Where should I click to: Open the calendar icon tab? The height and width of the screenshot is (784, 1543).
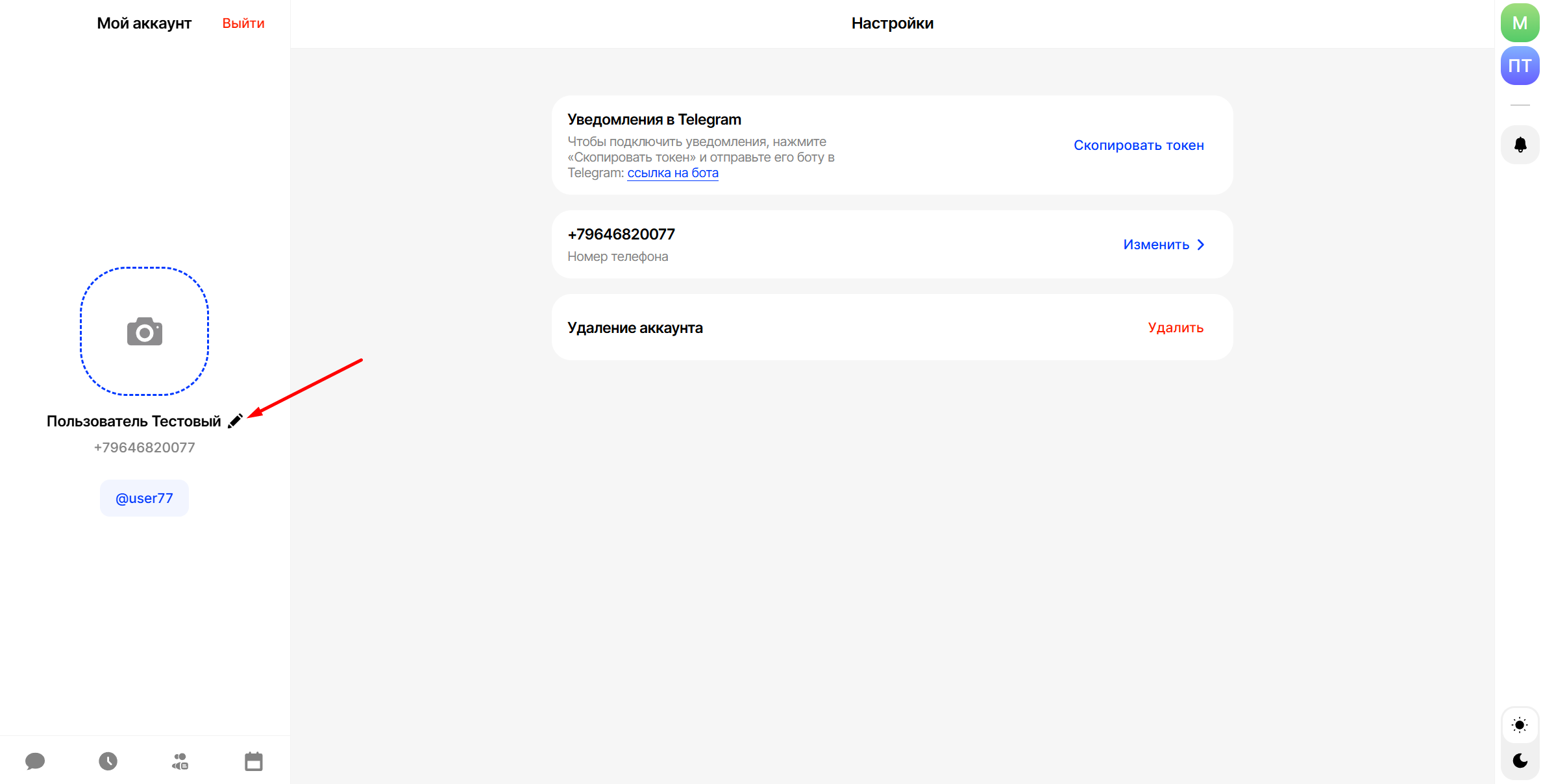[254, 761]
